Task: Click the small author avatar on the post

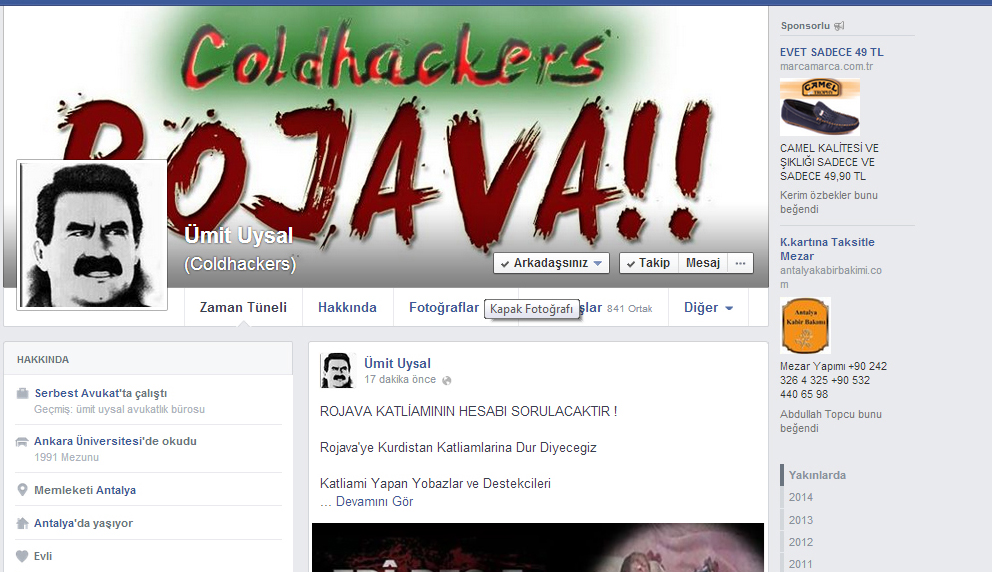Action: tap(337, 371)
